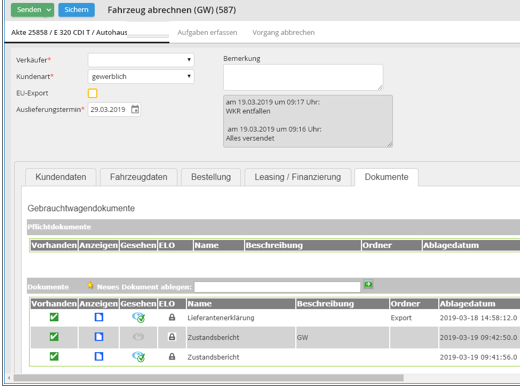
Task: Click the Bemerkung history box with WKR entfallen
Action: [308, 121]
